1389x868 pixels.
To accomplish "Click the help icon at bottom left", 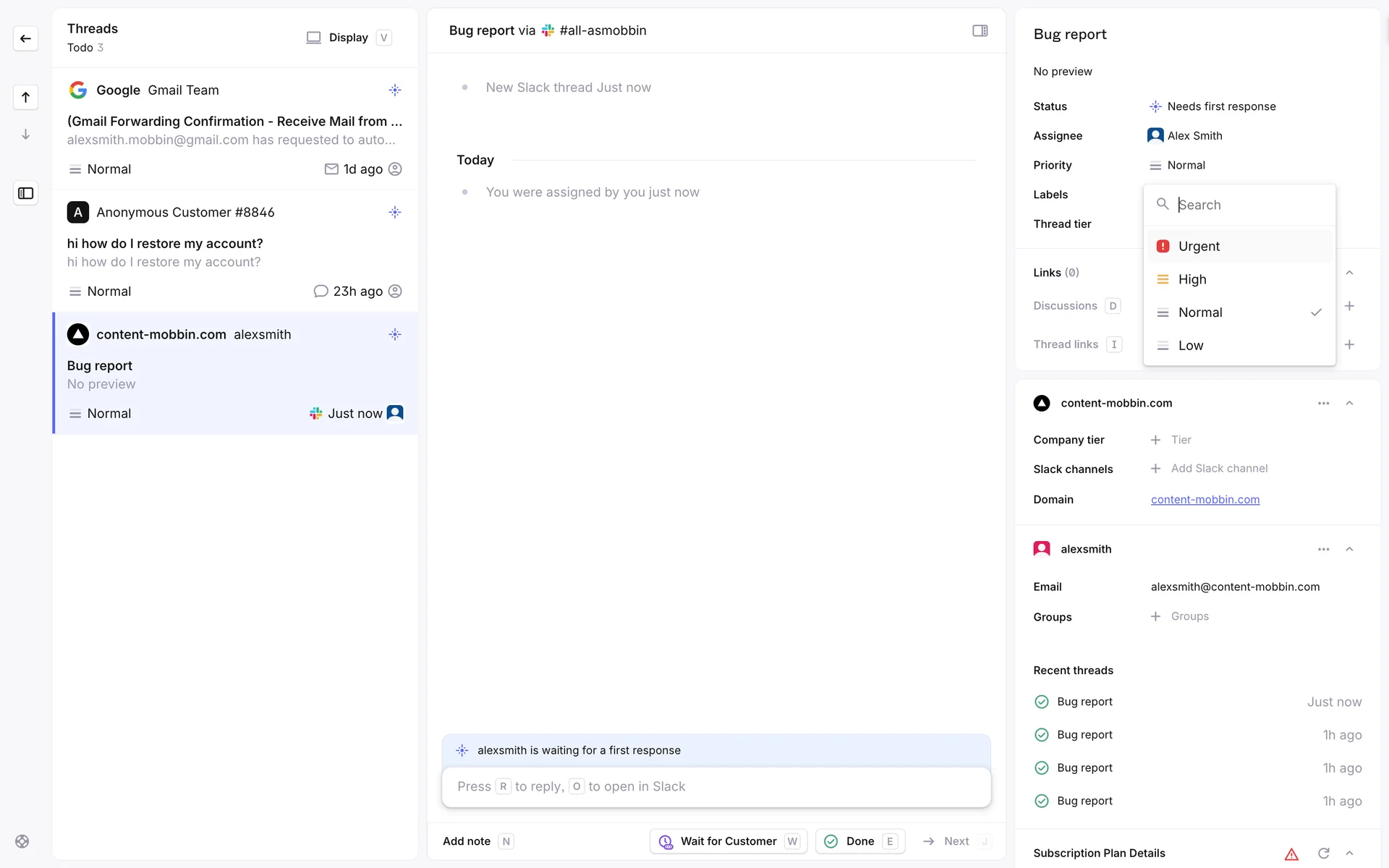I will [x=22, y=841].
